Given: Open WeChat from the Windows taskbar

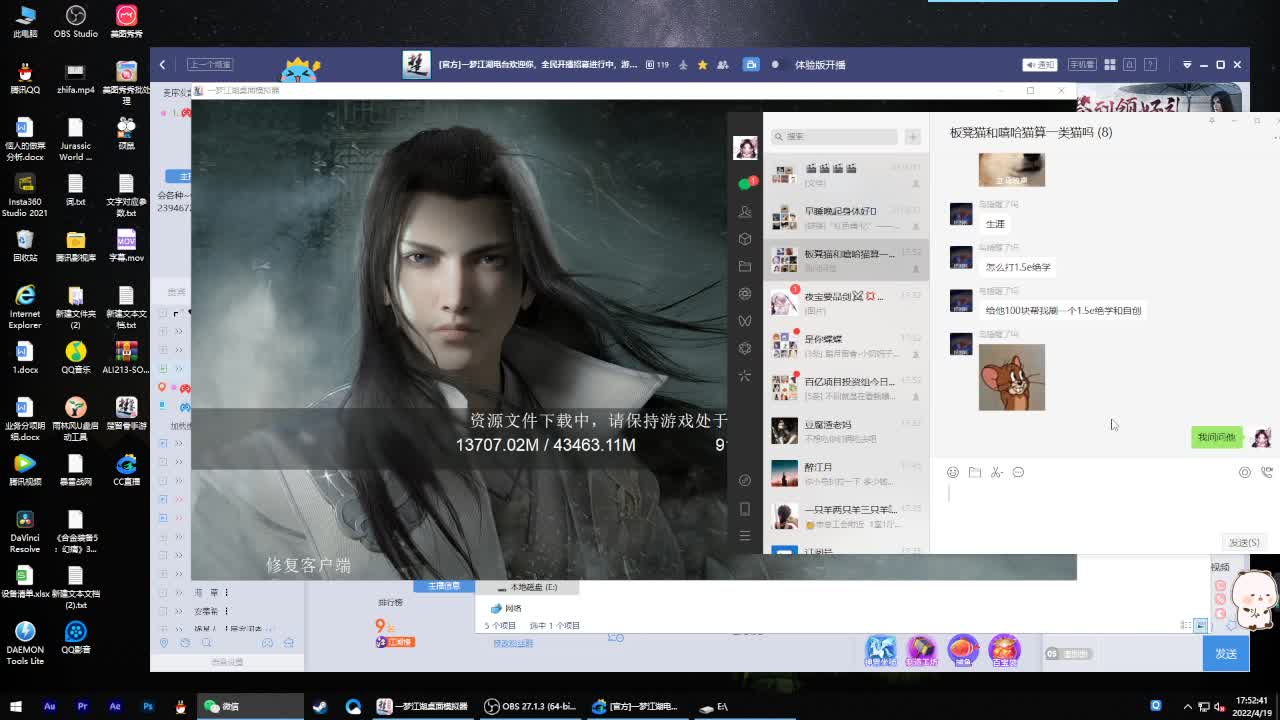Looking at the screenshot, I should click(251, 706).
